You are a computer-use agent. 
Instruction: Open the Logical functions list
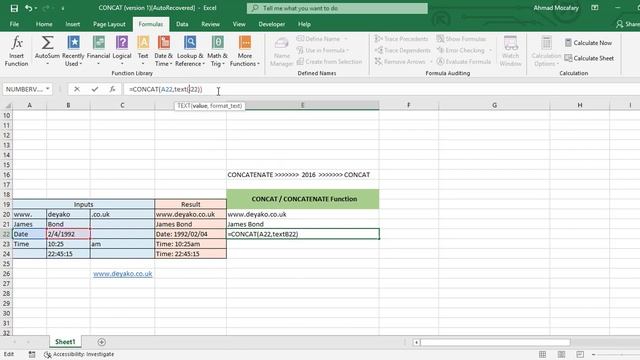[x=122, y=51]
